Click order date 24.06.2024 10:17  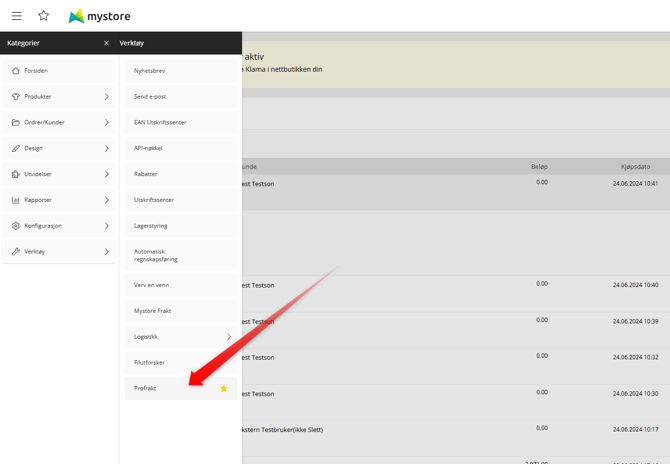635,429
